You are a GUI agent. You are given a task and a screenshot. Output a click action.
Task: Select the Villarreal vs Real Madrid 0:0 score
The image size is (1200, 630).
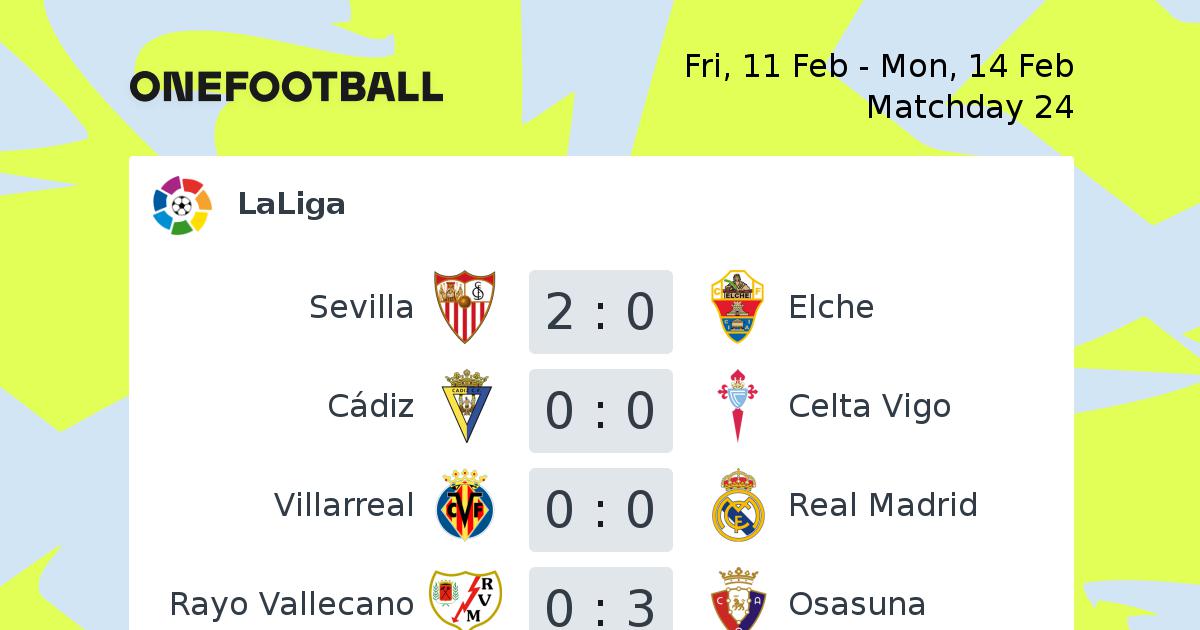click(600, 510)
